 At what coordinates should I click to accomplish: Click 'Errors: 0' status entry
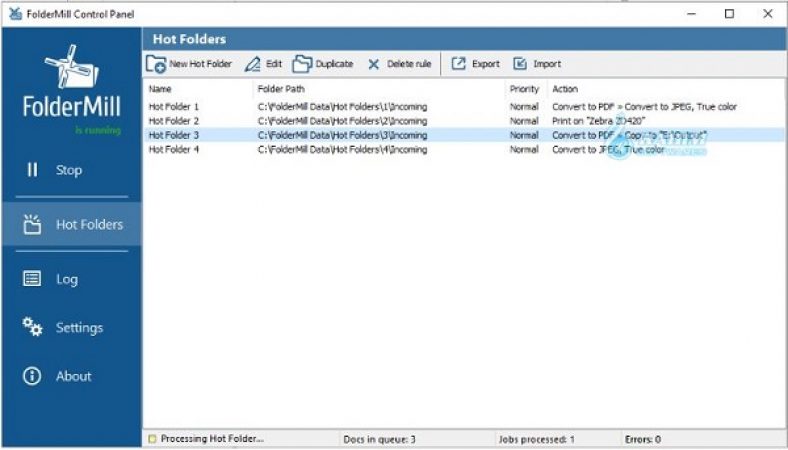tap(643, 439)
